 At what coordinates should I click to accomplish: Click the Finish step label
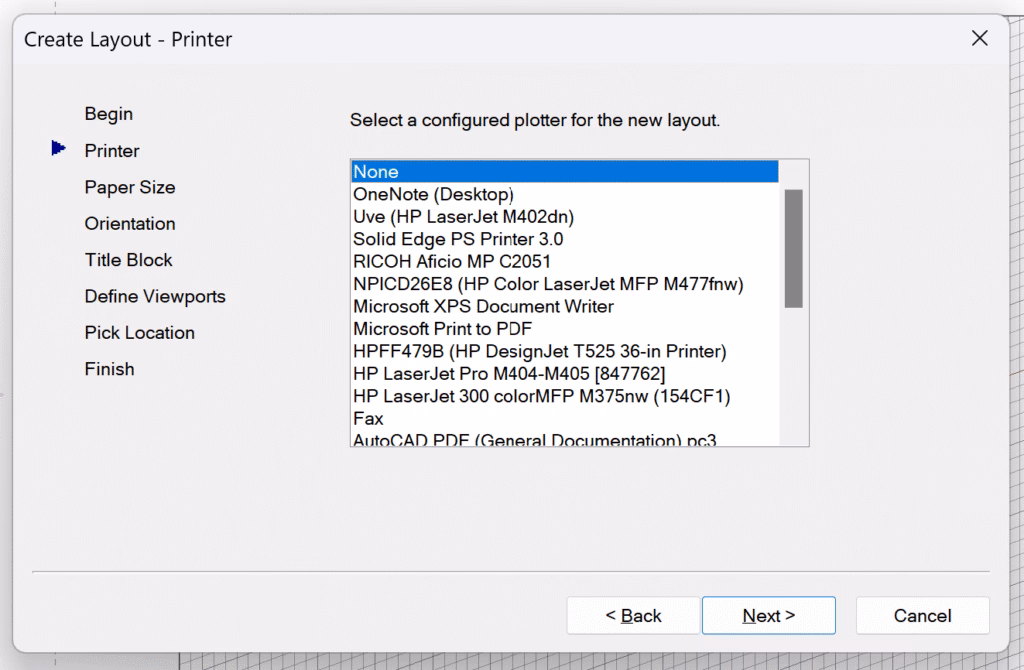tap(109, 369)
